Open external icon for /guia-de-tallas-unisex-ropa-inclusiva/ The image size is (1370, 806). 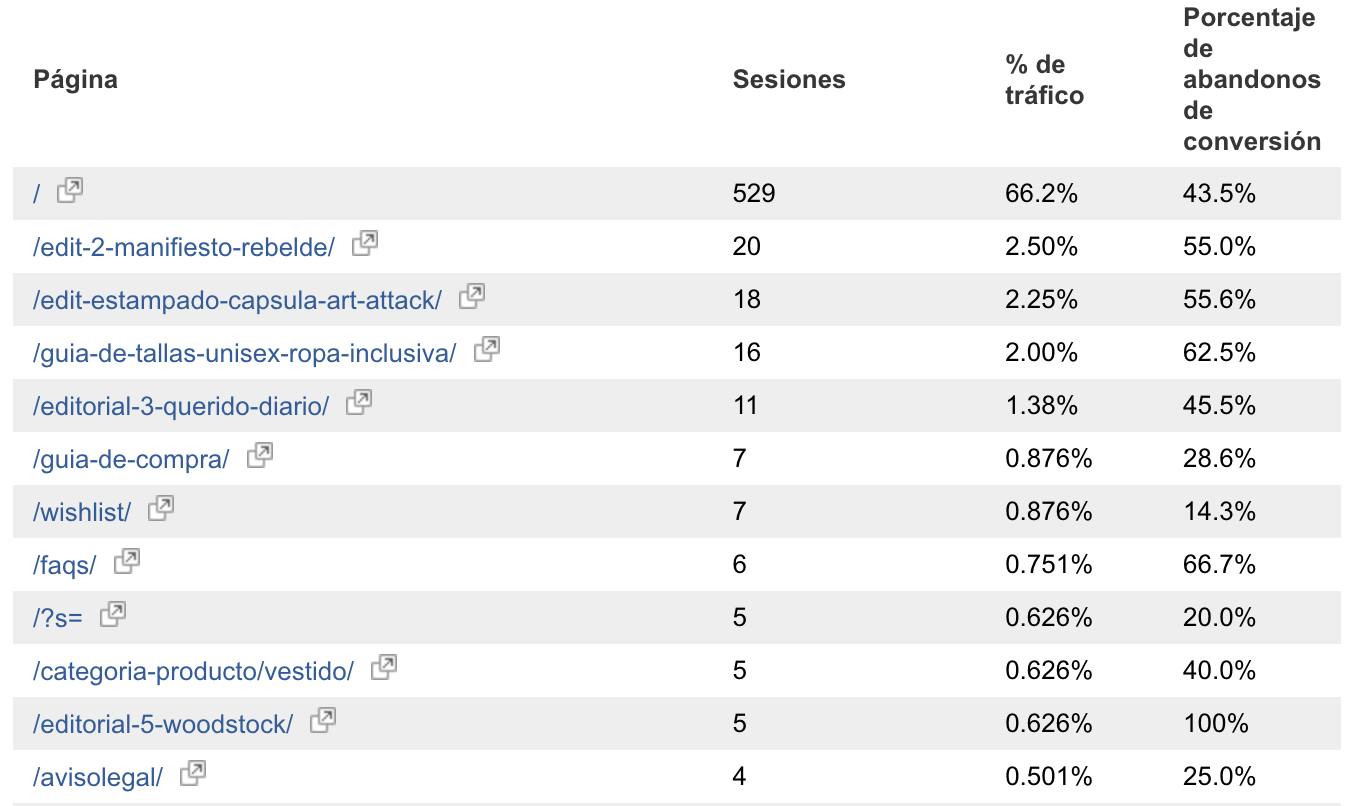coord(487,349)
